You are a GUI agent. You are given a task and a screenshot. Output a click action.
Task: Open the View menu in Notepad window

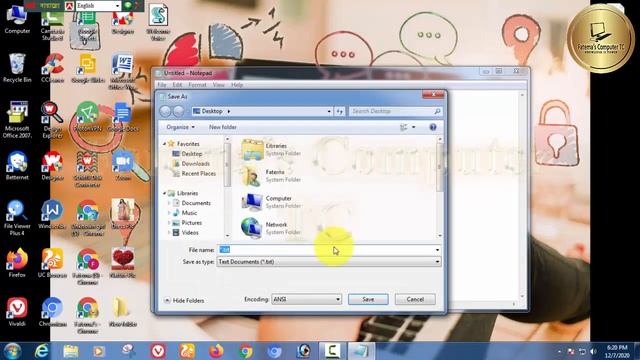[x=218, y=85]
